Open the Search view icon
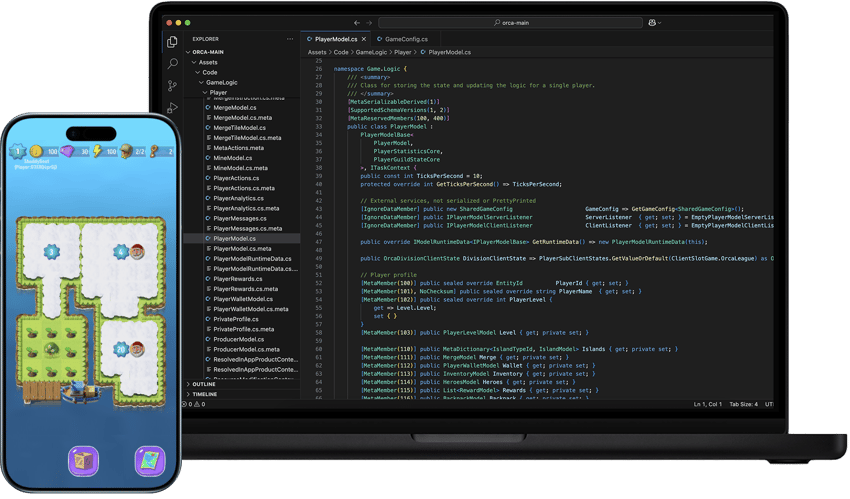Viewport: 850px width, 499px height. pos(173,63)
